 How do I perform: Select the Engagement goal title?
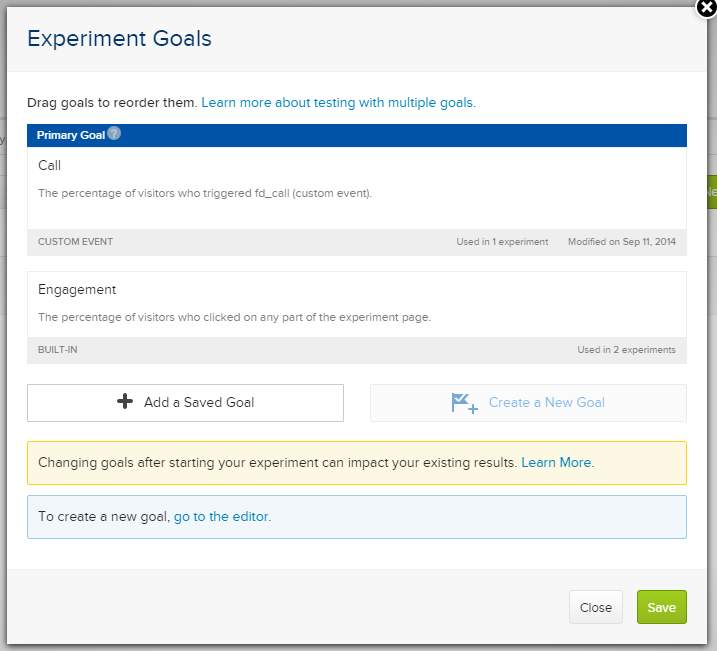[77, 289]
